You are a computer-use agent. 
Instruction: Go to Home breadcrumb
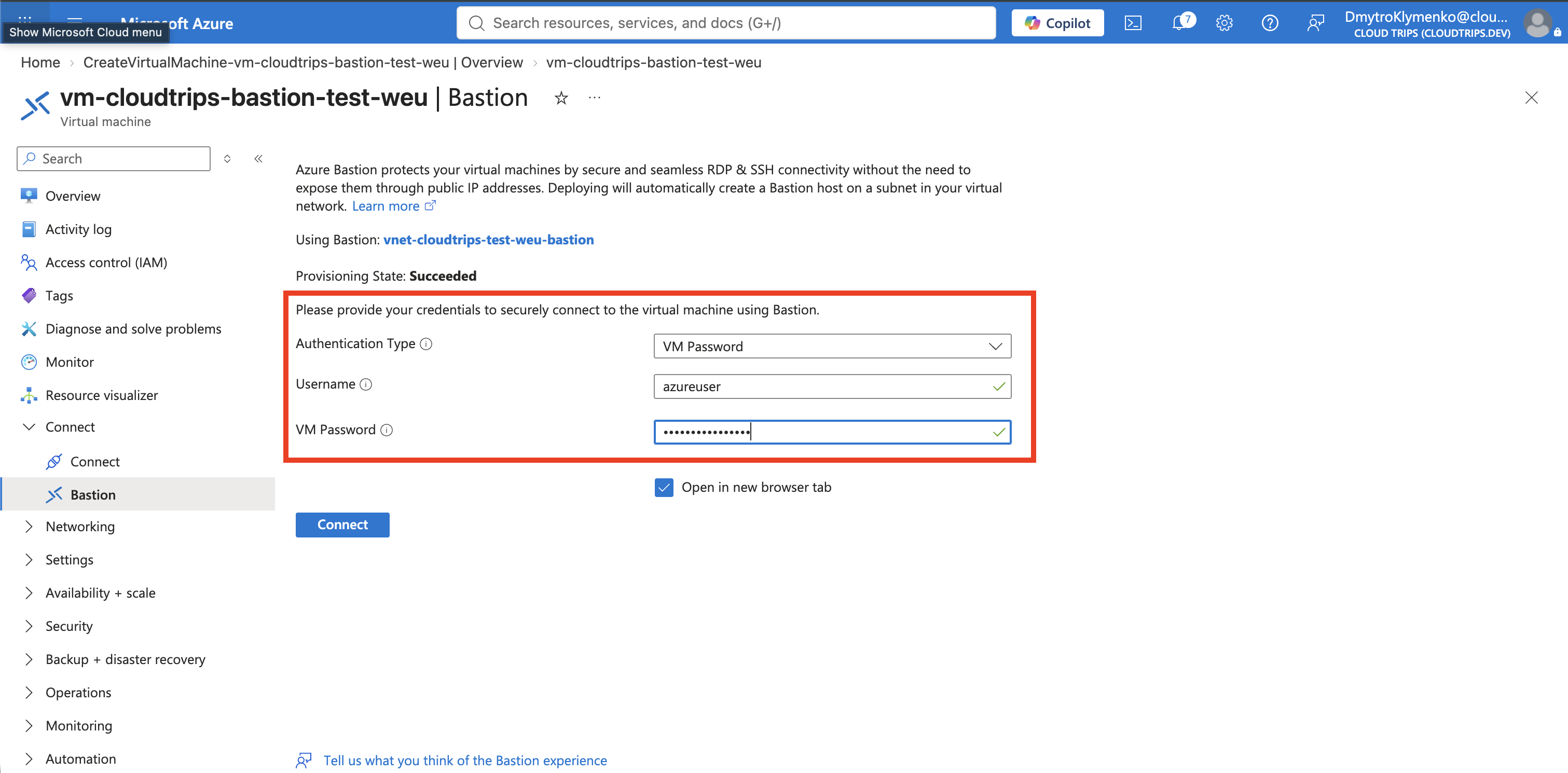[40, 63]
